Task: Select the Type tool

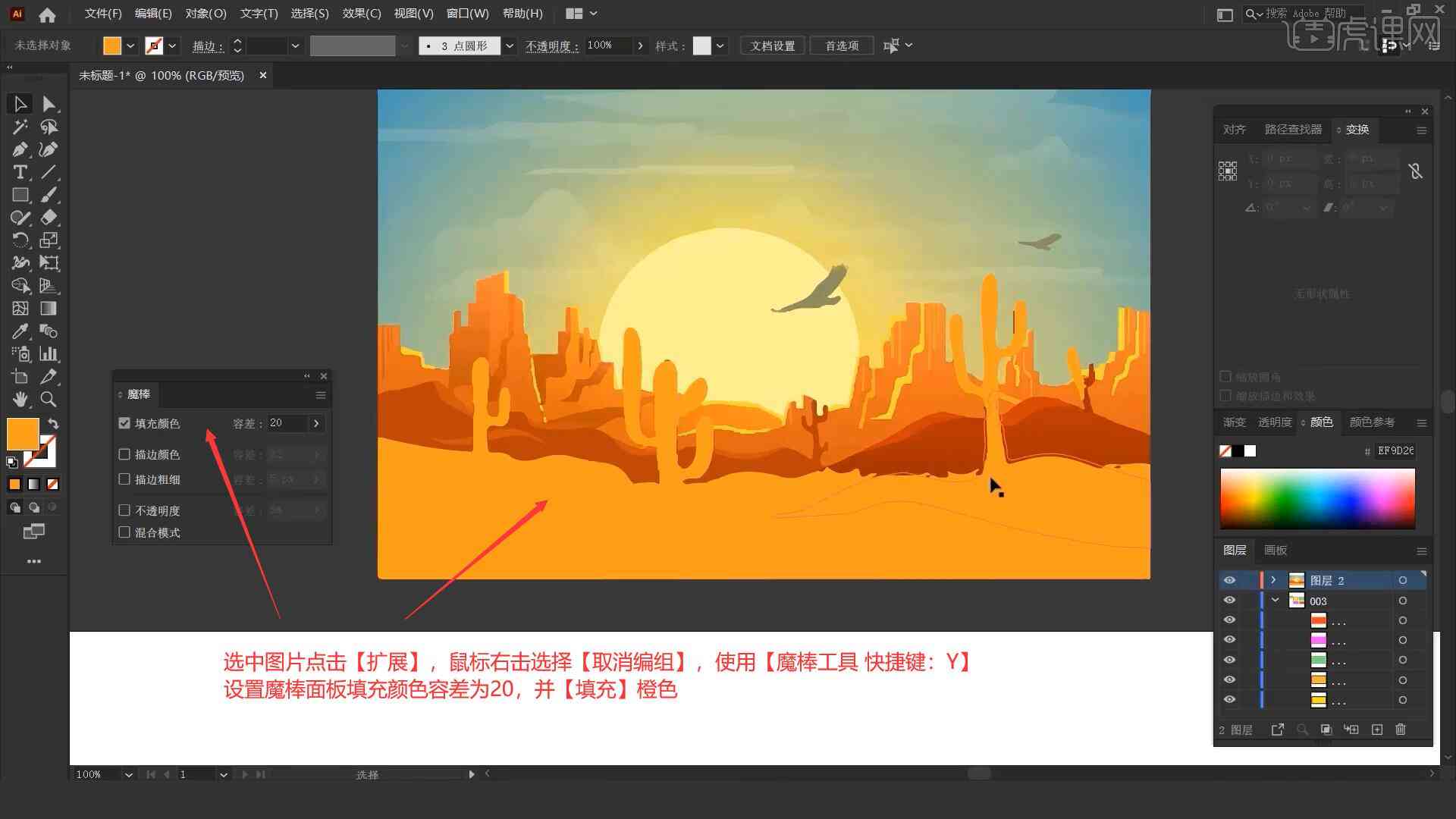Action: click(x=18, y=172)
